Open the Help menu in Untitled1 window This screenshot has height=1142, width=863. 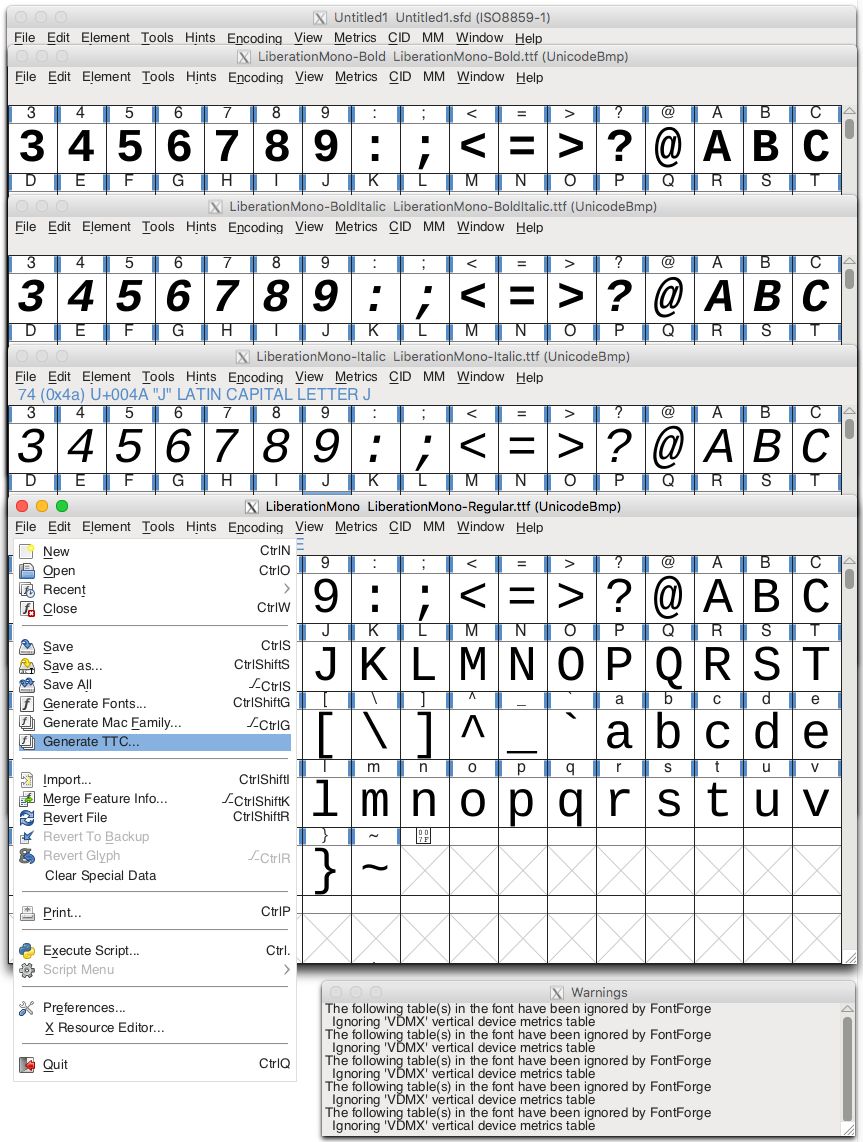click(x=529, y=38)
